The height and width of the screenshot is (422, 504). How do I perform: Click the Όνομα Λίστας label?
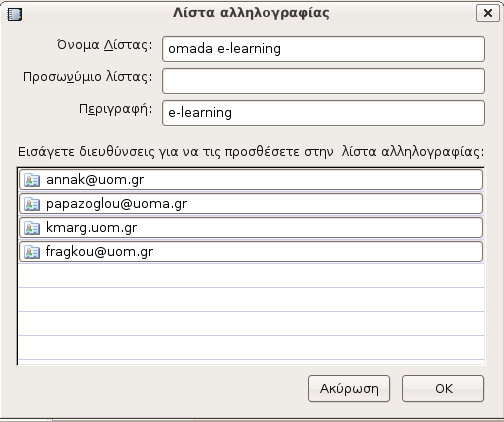point(104,45)
